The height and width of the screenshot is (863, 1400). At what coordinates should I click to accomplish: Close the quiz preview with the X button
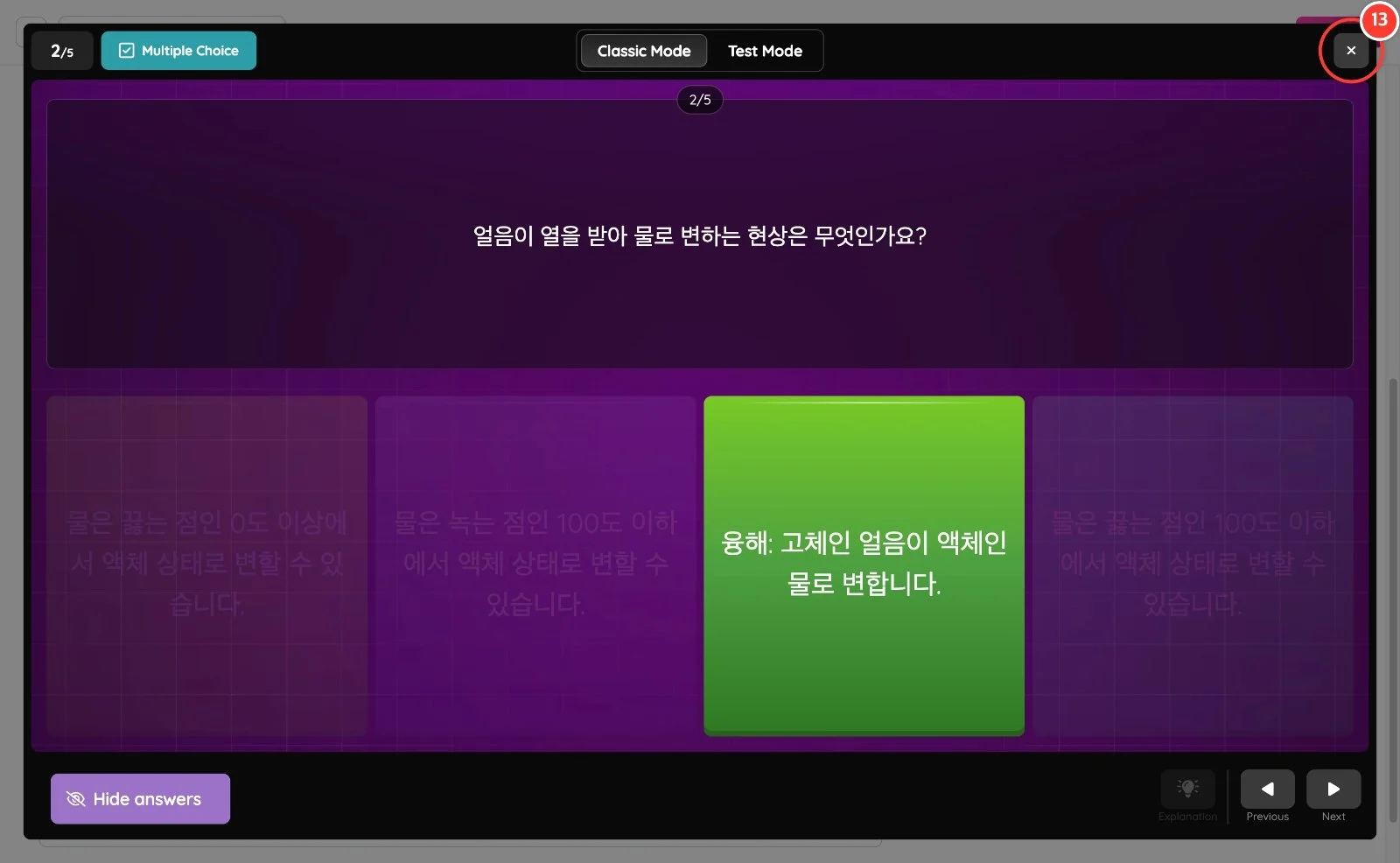1351,51
